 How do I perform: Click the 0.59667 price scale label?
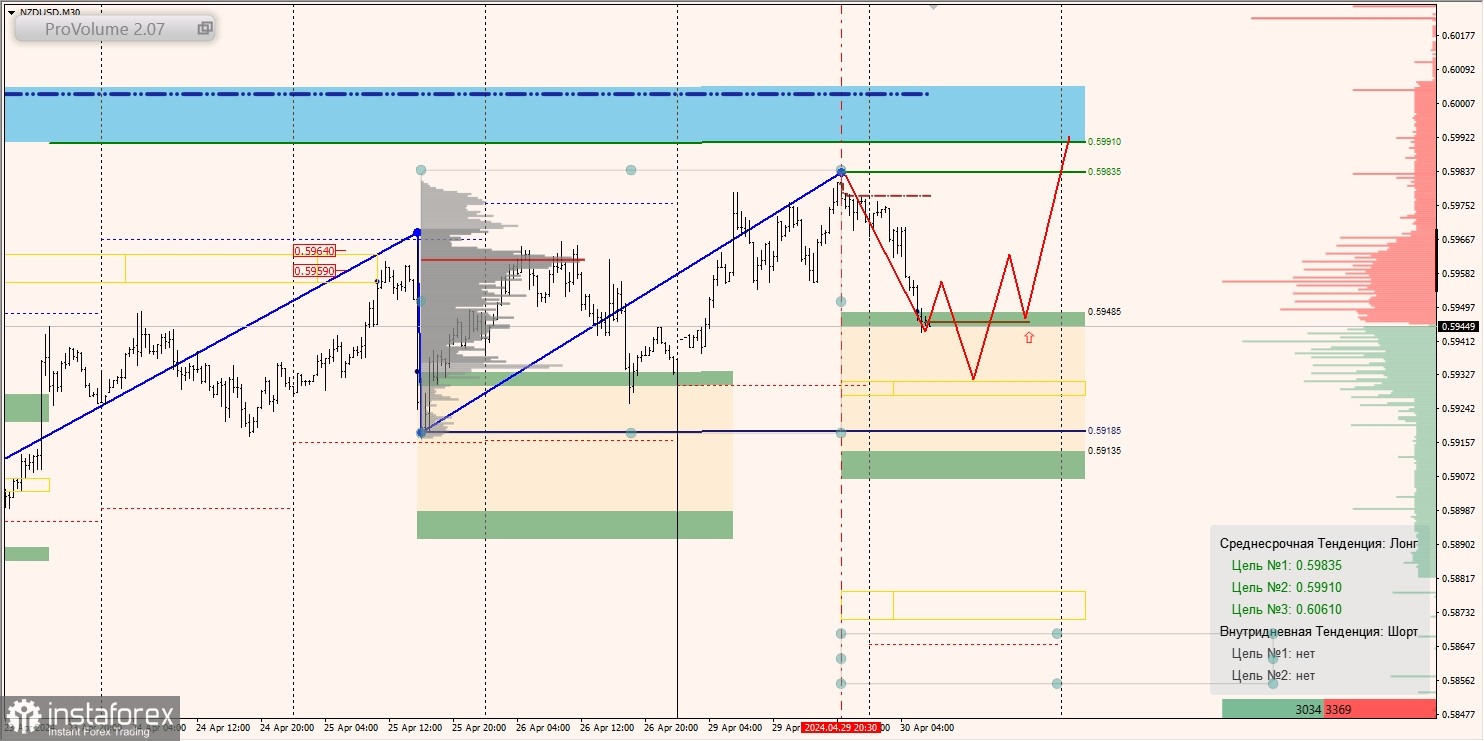click(x=1459, y=239)
